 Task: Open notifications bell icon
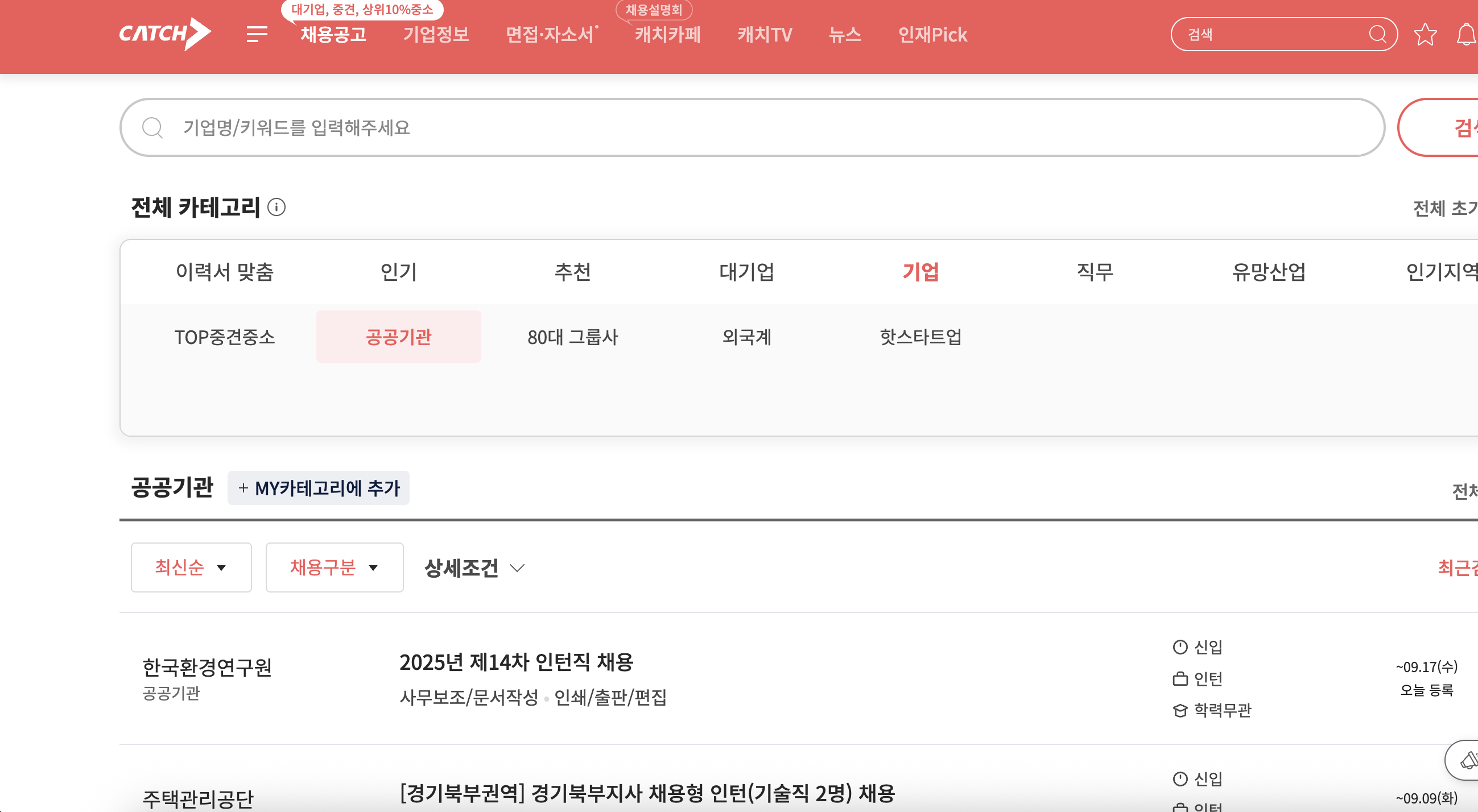(1466, 35)
